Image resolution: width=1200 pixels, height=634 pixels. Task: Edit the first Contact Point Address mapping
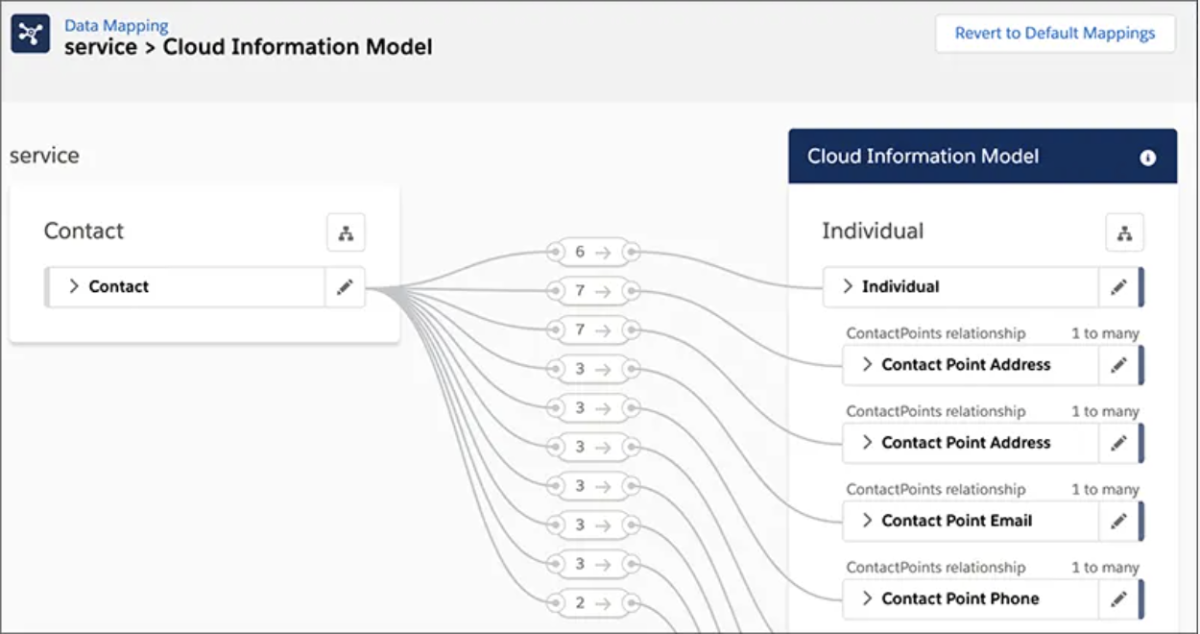(x=1118, y=365)
